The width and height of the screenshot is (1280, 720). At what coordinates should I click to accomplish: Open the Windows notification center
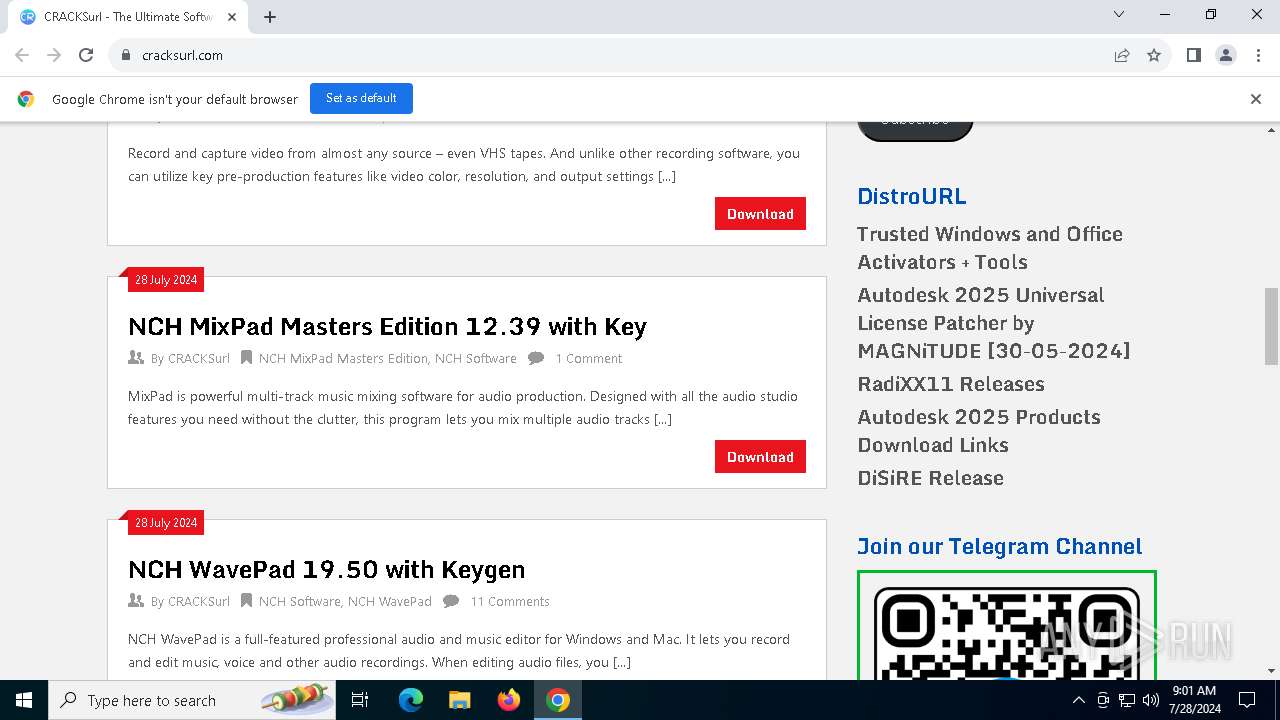1247,700
